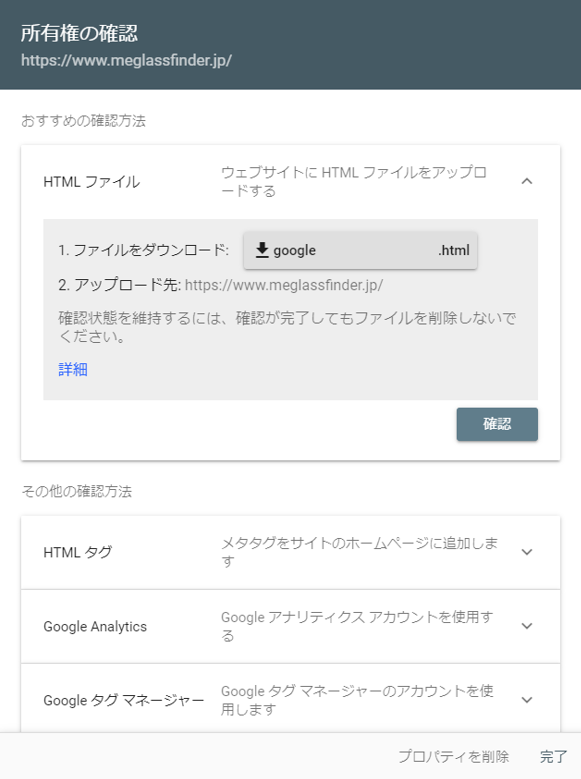581x779 pixels.
Task: Click the header URL under 所有権の確認
Action: (x=126, y=60)
